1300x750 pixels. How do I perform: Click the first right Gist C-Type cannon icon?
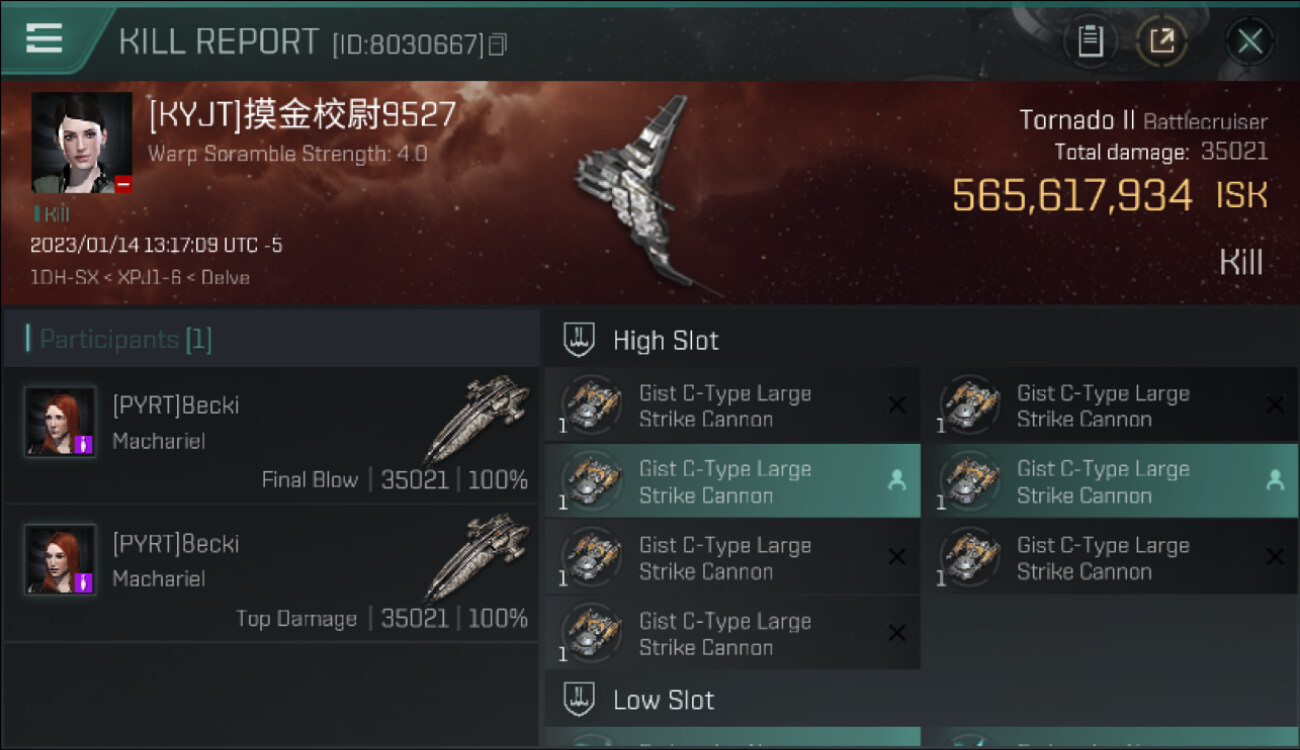(x=970, y=405)
